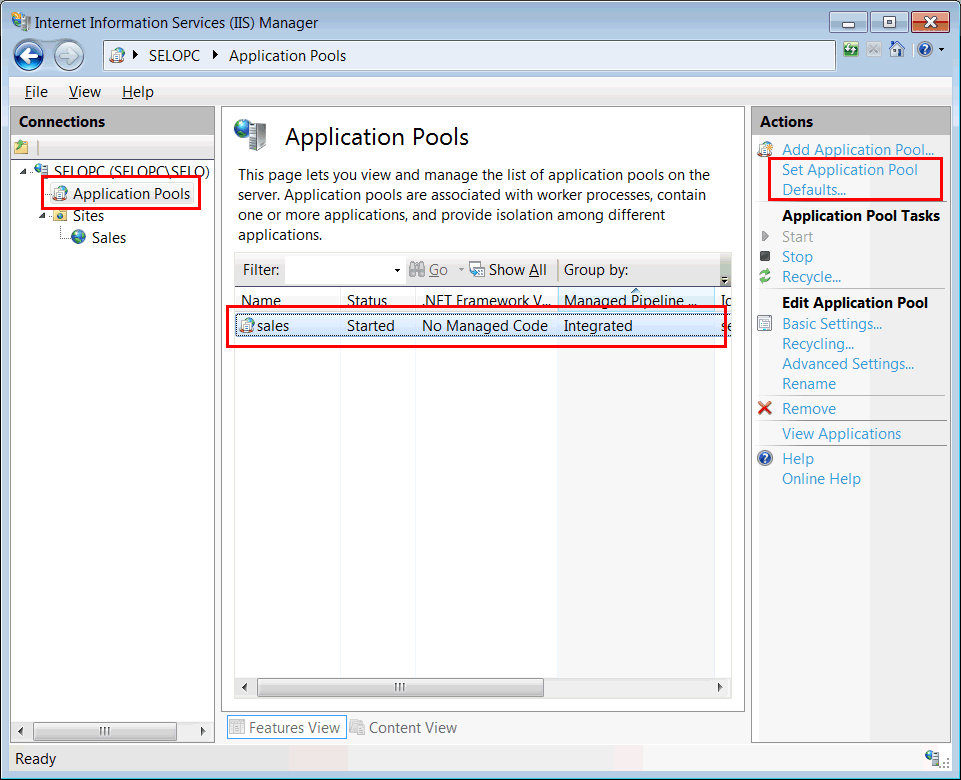Collapse the SELOPC server node
961x780 pixels.
click(x=23, y=172)
